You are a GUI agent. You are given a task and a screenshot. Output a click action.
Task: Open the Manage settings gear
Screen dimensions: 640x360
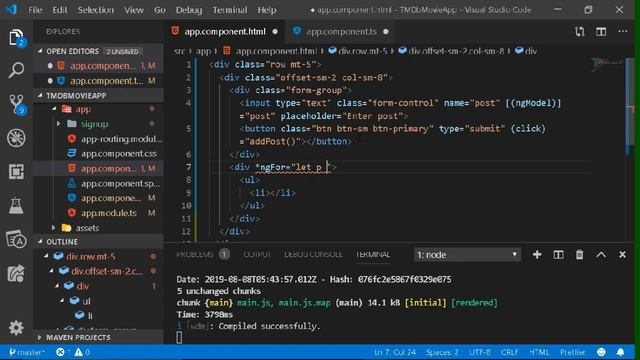[16, 328]
